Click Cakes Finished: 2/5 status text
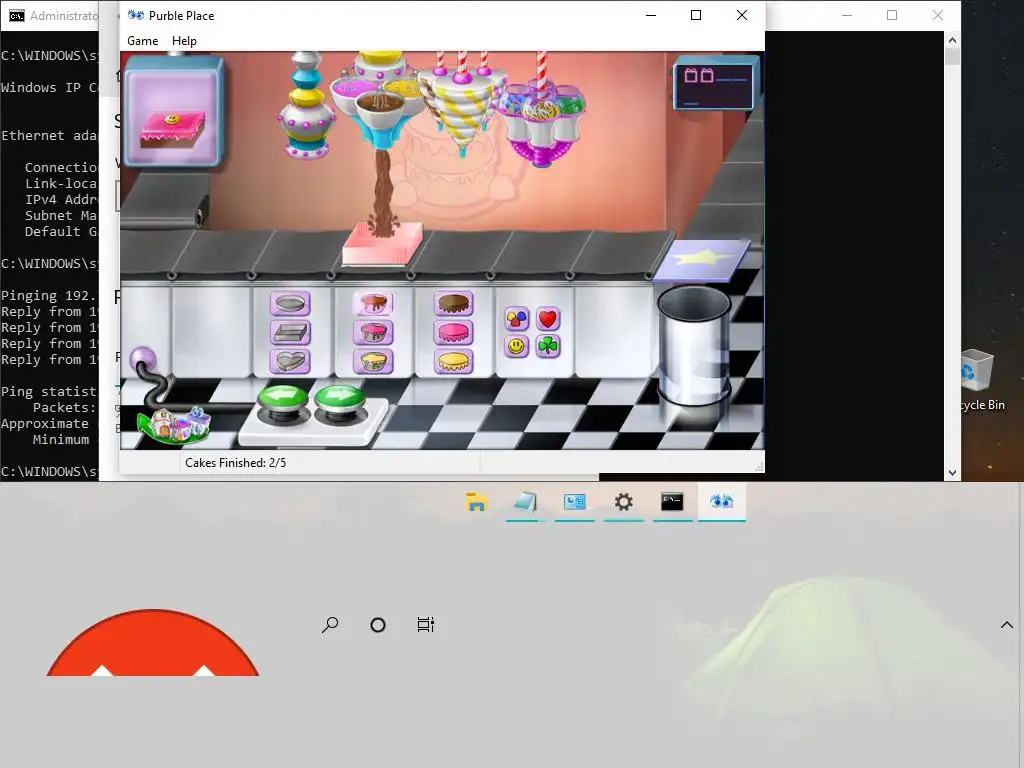This screenshot has height=768, width=1024. (236, 463)
